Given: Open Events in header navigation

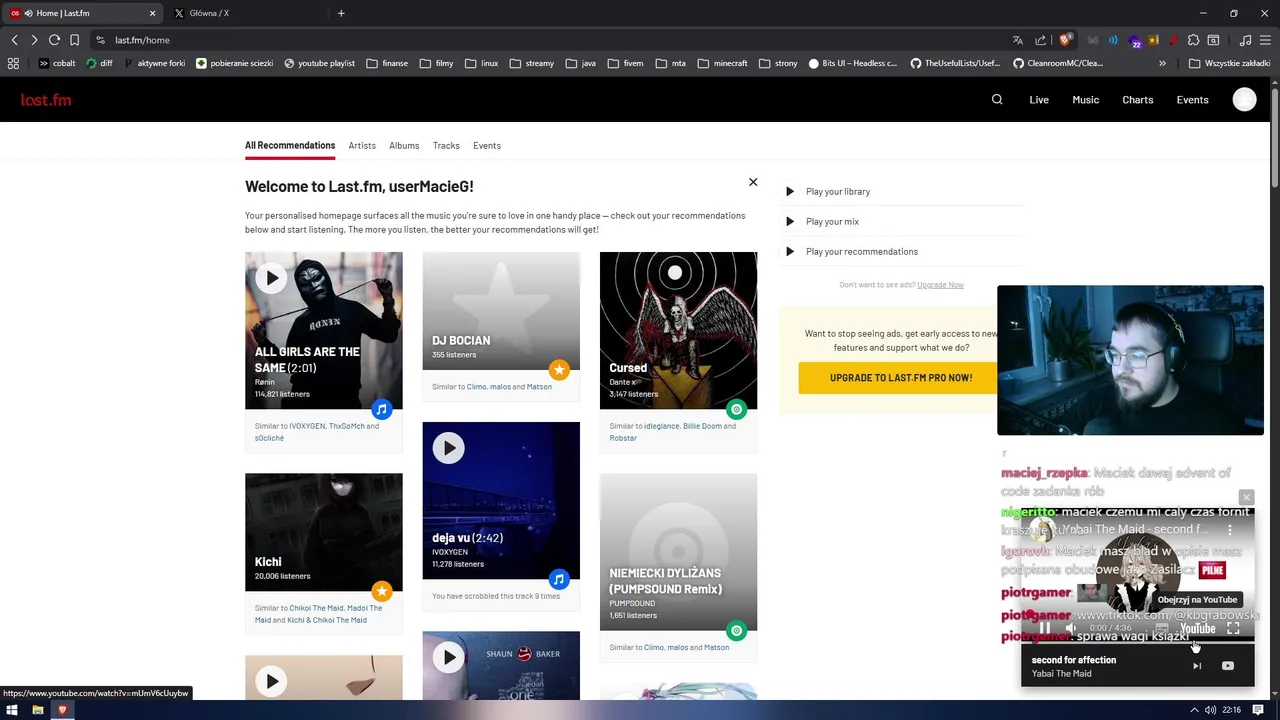Looking at the screenshot, I should tap(1192, 100).
